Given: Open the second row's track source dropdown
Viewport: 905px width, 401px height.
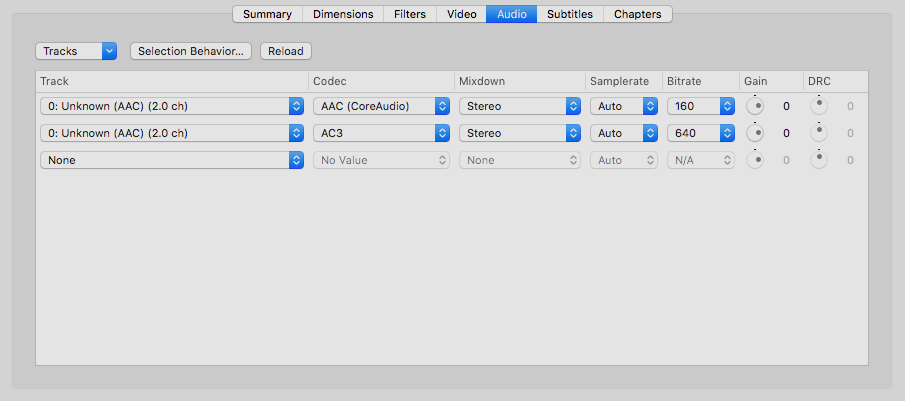Looking at the screenshot, I should (172, 133).
